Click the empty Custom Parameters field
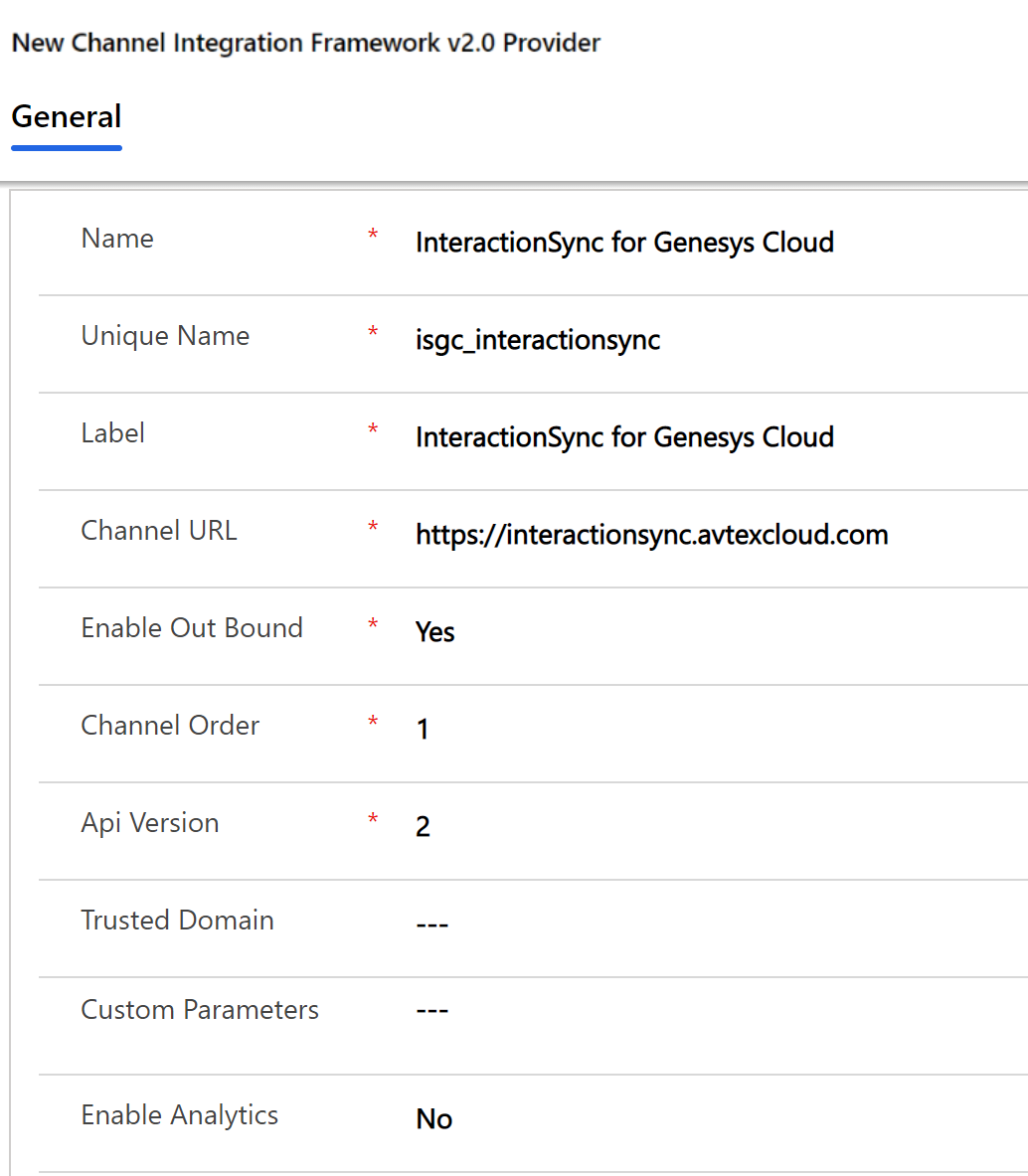Image resolution: width=1028 pixels, height=1176 pixels. (432, 1011)
